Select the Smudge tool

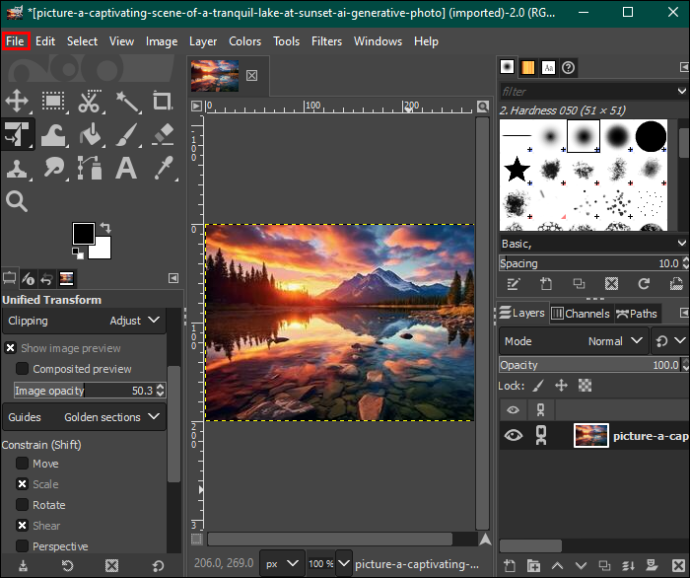click(54, 168)
